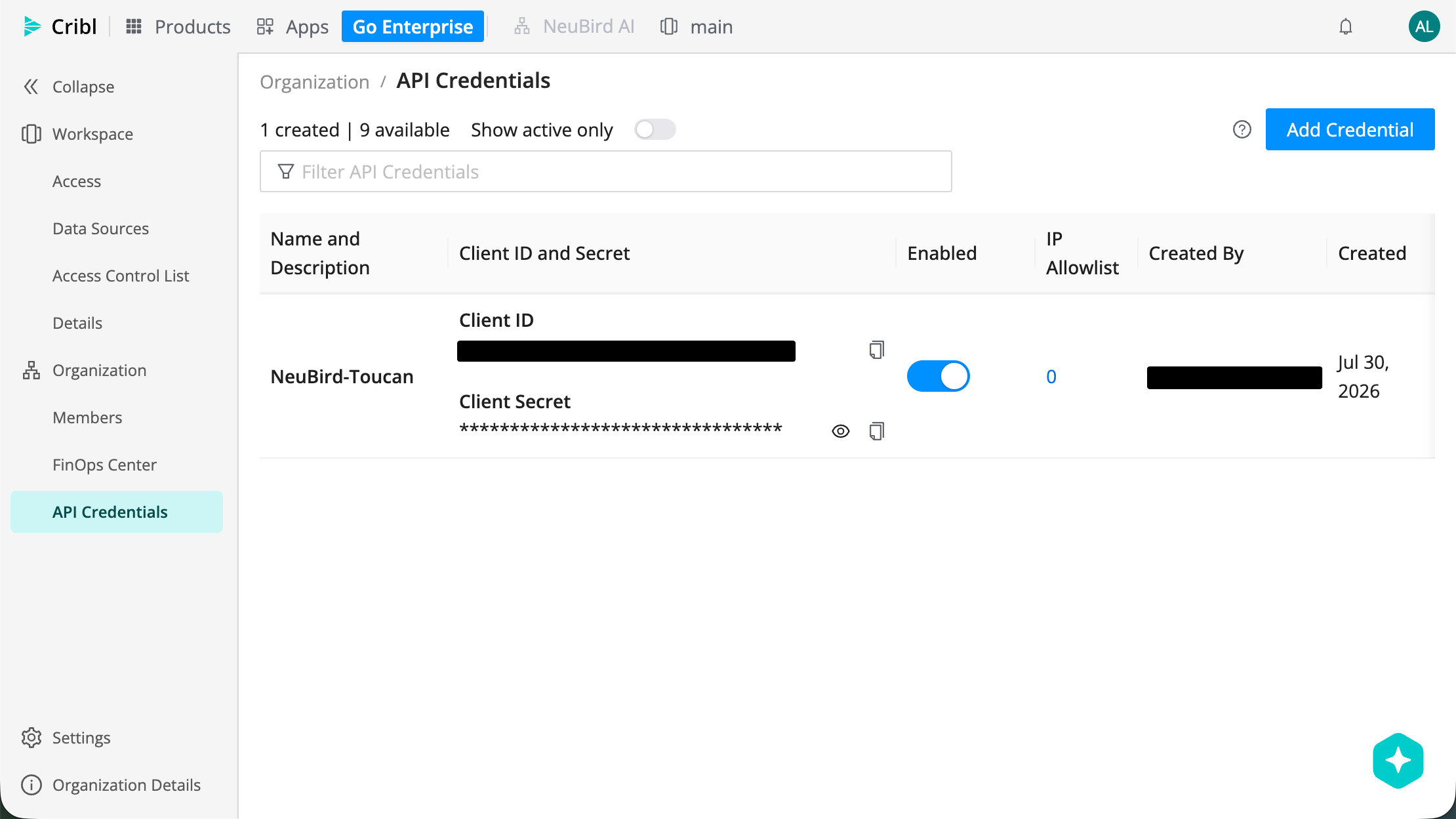The width and height of the screenshot is (1456, 819).
Task: Click the IP Allowlist count 0
Action: point(1051,377)
